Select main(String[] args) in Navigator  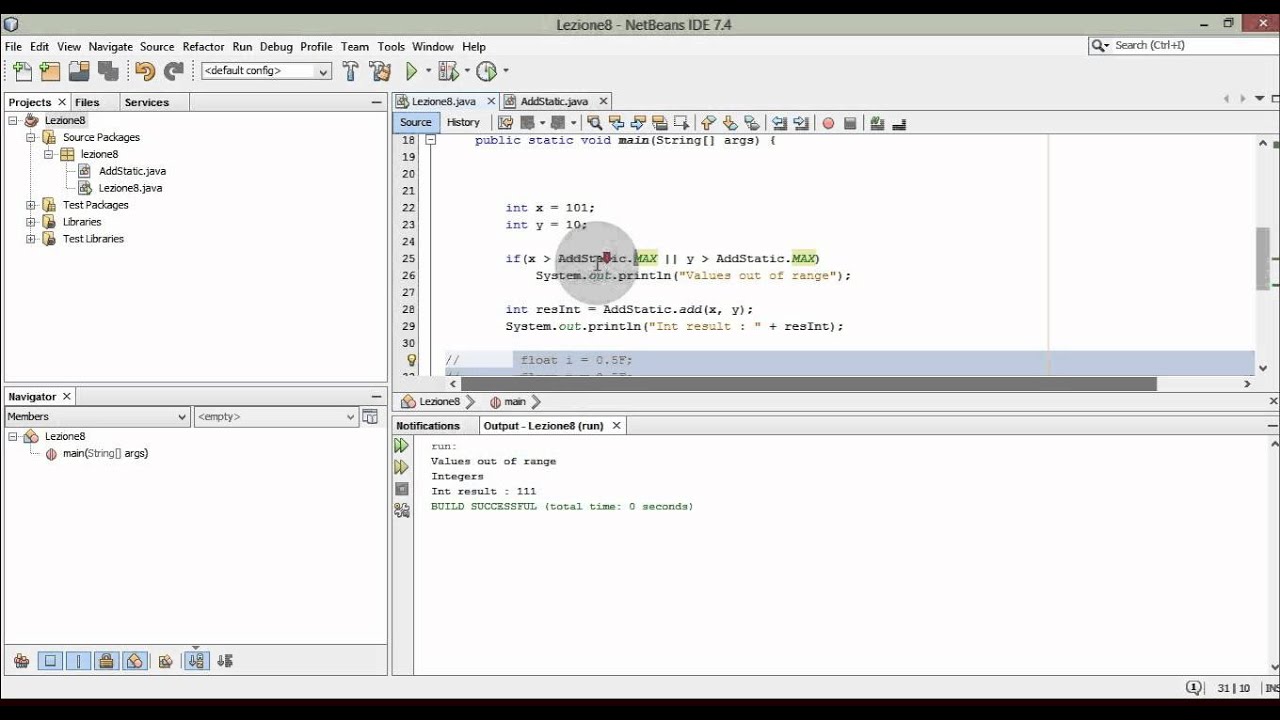pos(105,454)
